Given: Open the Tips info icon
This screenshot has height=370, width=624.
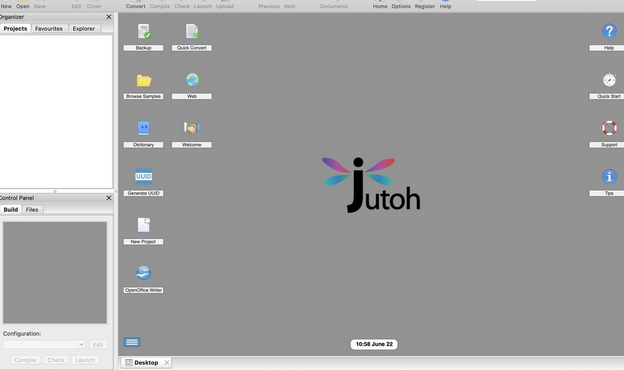Looking at the screenshot, I should (609, 176).
